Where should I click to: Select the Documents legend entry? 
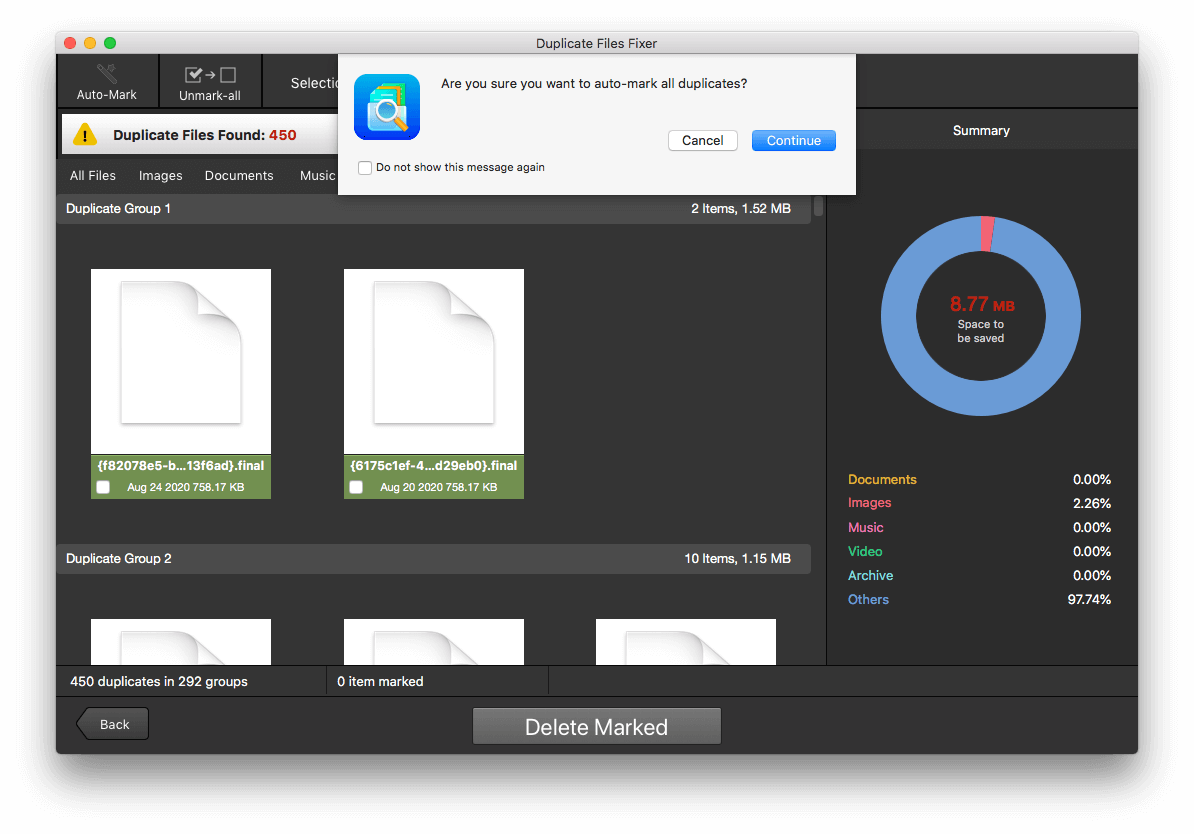coord(882,479)
